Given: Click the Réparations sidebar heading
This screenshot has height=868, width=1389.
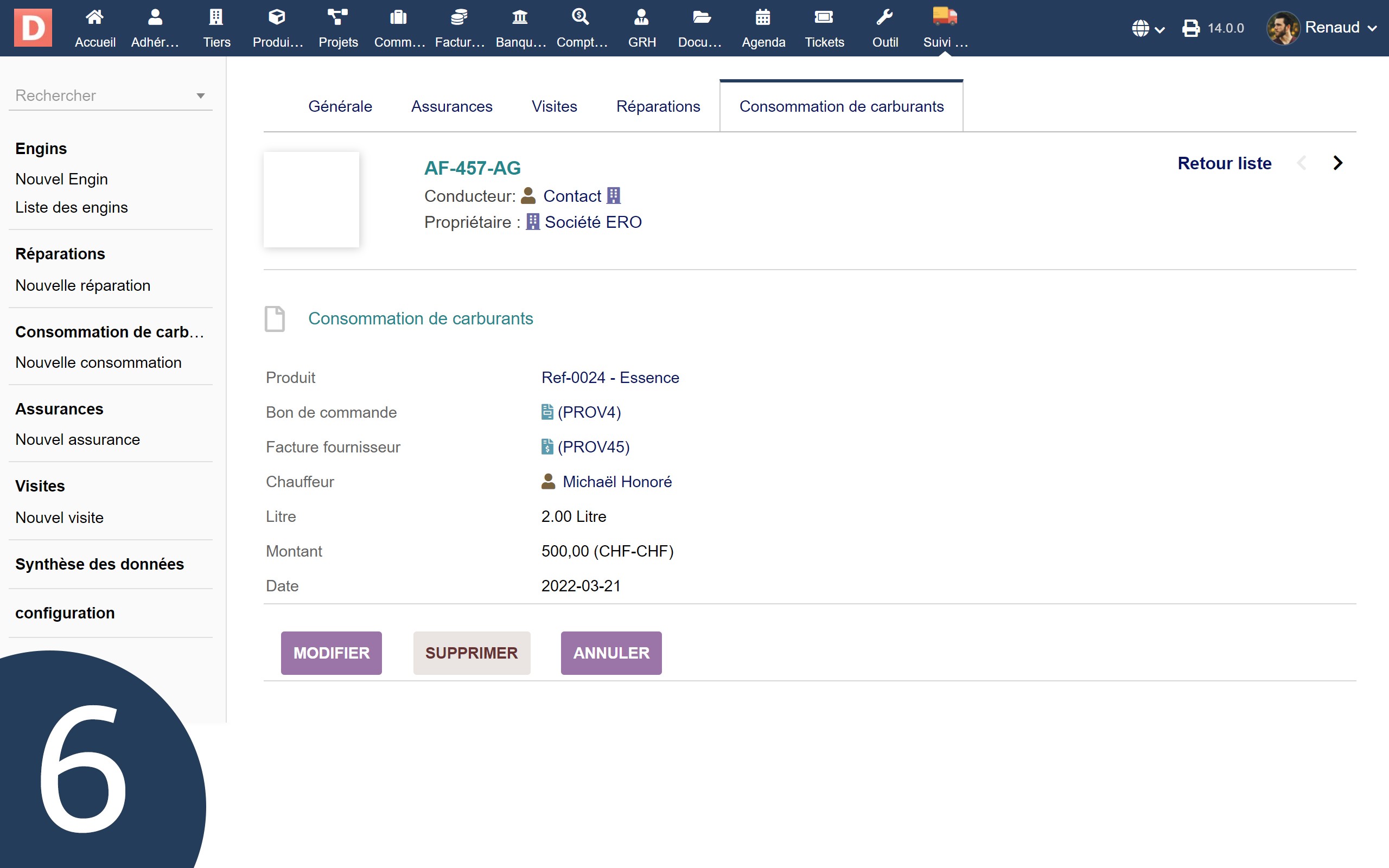Looking at the screenshot, I should pos(60,254).
